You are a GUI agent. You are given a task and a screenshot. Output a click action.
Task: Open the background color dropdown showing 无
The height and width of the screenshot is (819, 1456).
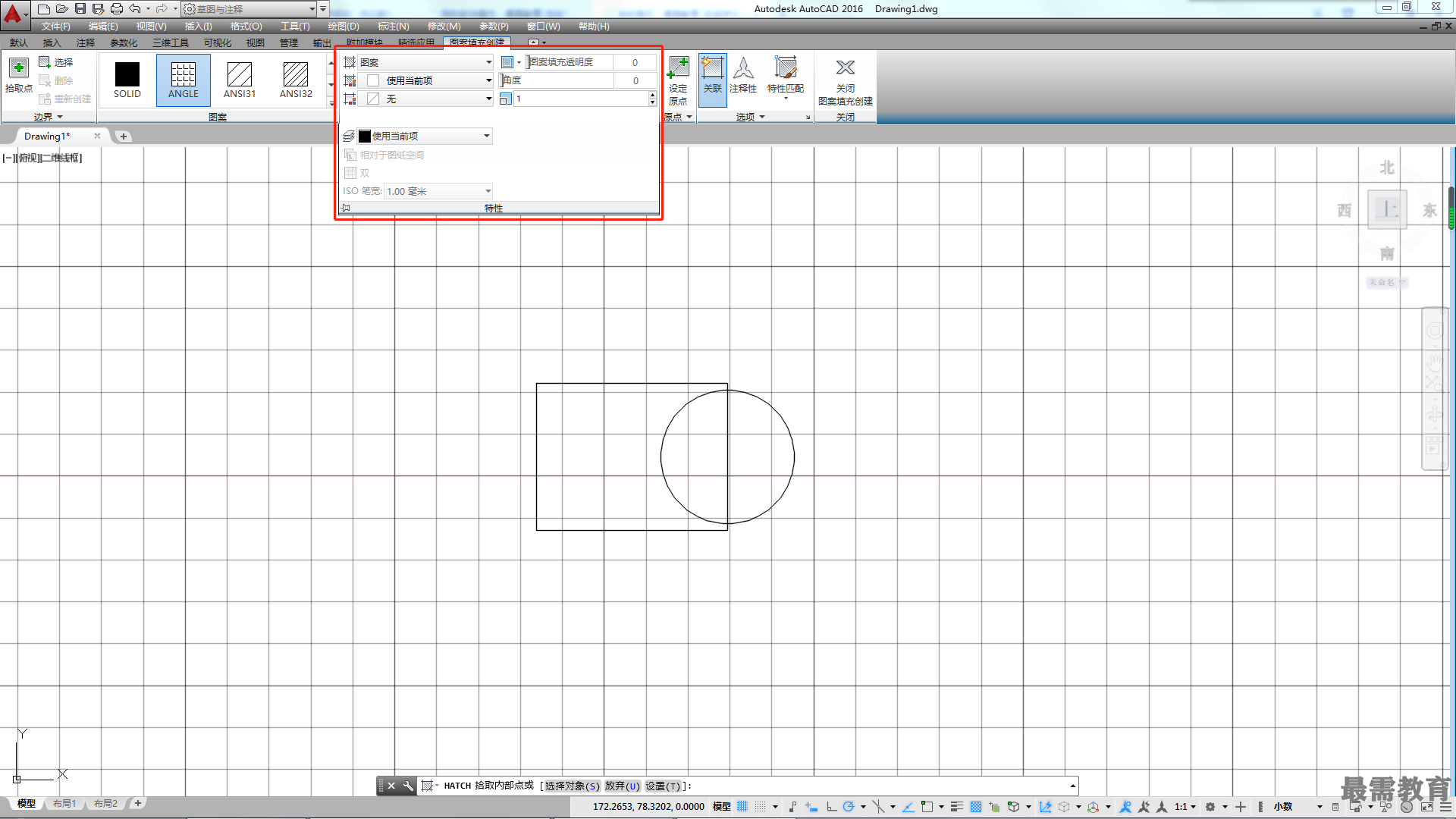425,99
